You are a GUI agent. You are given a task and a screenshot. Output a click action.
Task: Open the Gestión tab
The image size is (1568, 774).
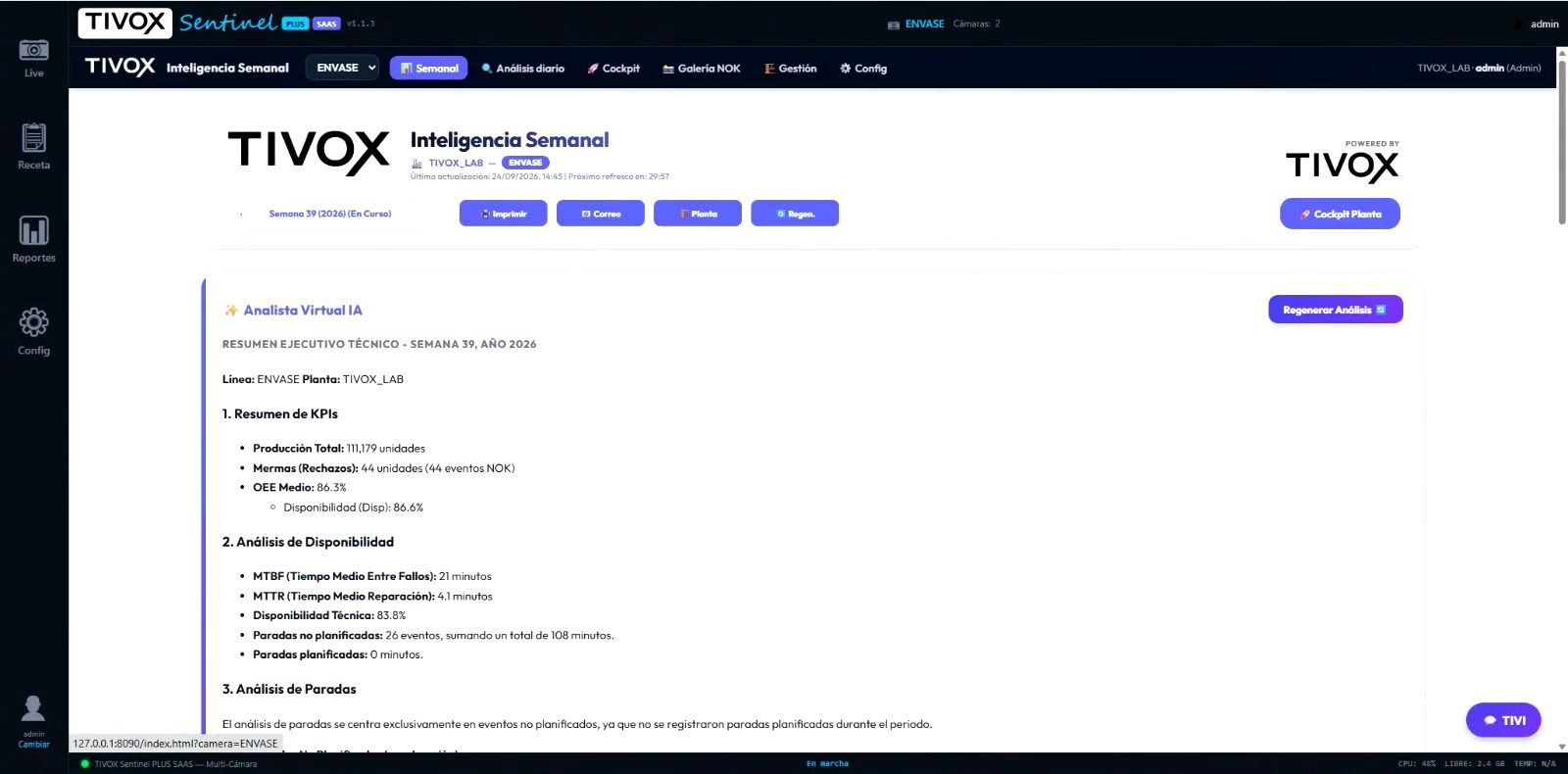790,69
